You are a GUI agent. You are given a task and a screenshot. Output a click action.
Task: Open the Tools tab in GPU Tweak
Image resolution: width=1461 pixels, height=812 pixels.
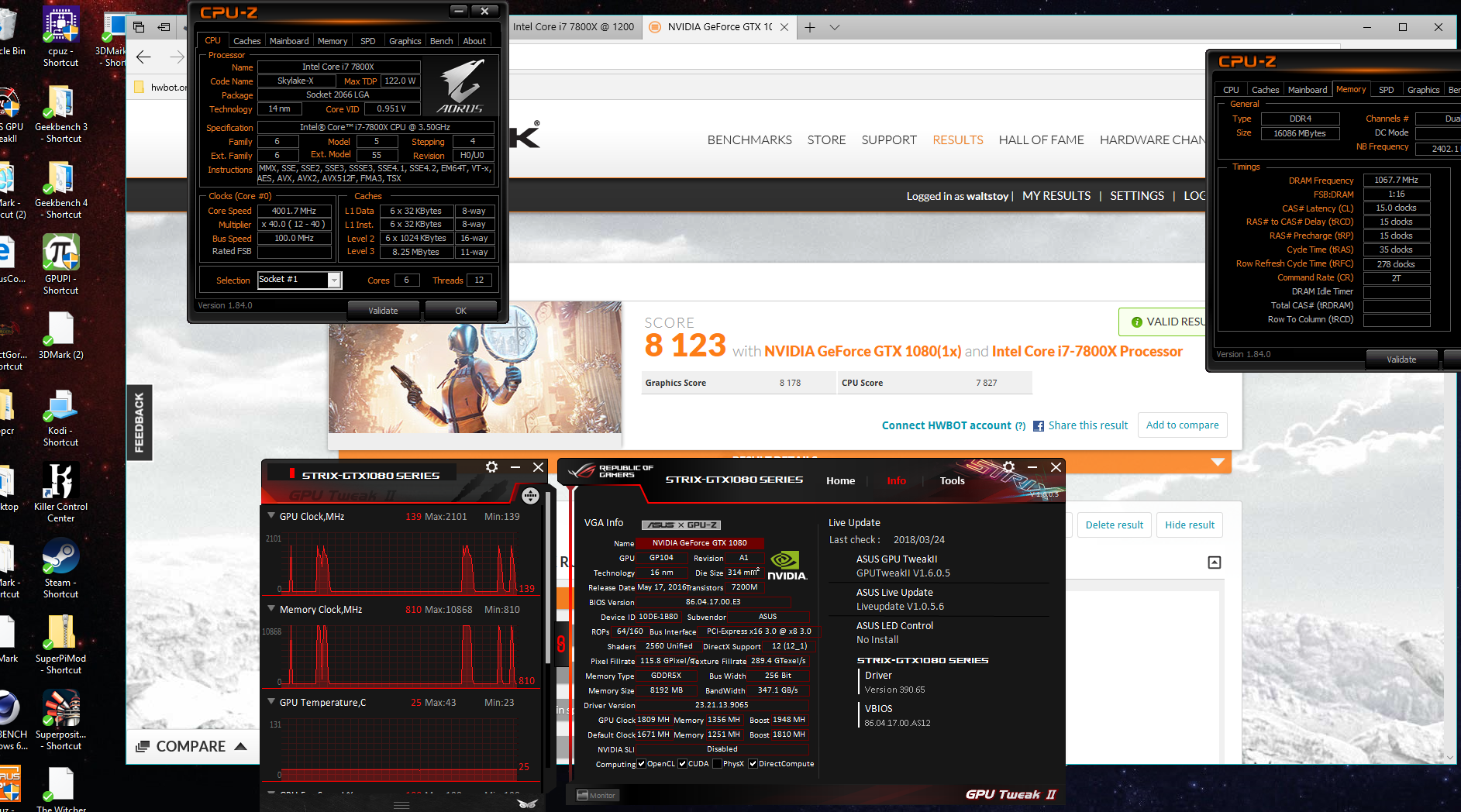pos(952,480)
